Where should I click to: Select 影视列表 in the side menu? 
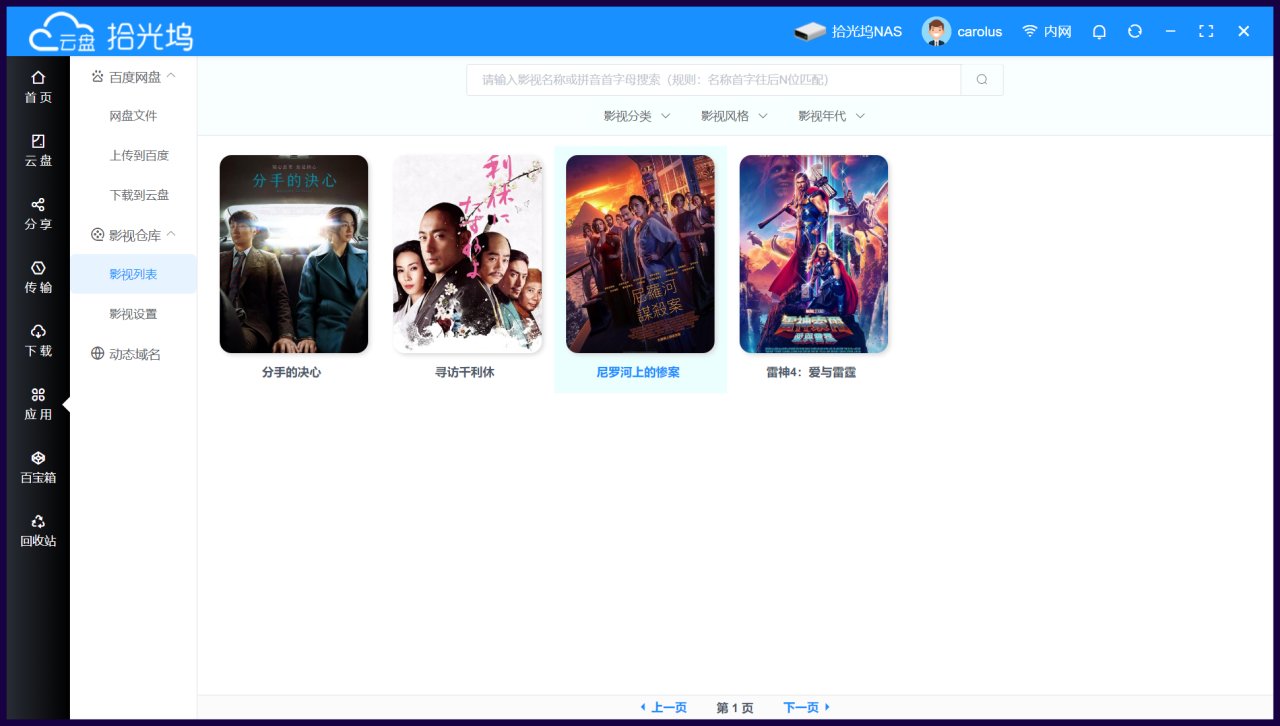(133, 274)
